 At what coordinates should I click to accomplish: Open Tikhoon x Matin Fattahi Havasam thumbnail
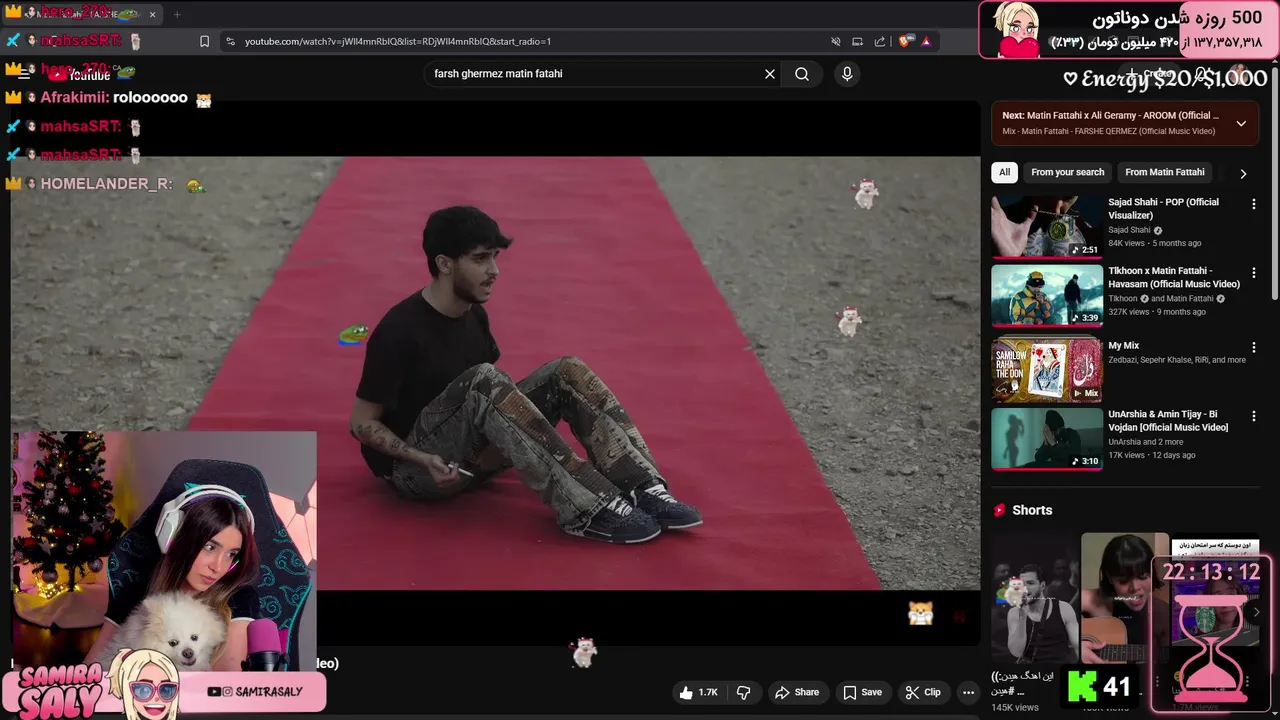[1047, 296]
